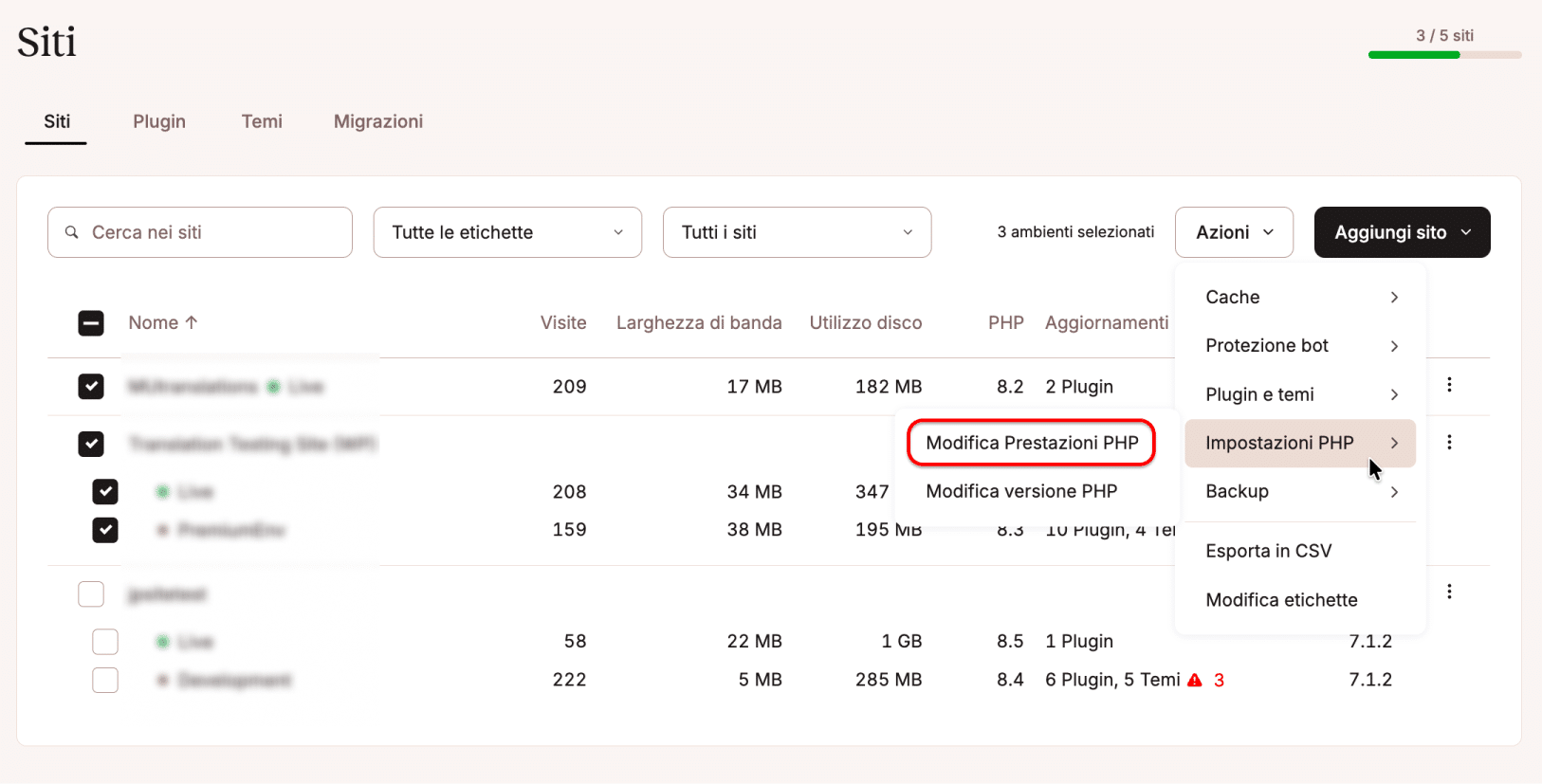The image size is (1542, 784).
Task: Uncheck the PremiumEnv environment with 159 visits
Action: pyautogui.click(x=105, y=530)
